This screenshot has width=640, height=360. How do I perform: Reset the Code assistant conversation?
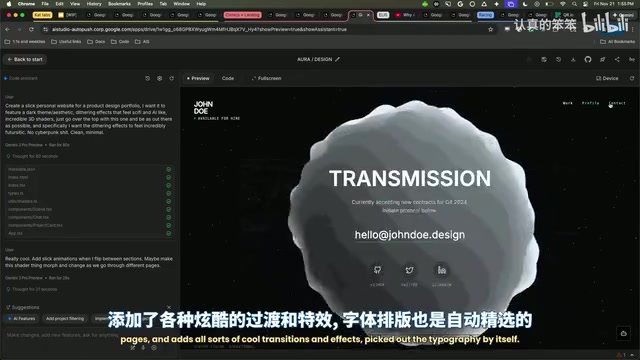click(x=171, y=78)
